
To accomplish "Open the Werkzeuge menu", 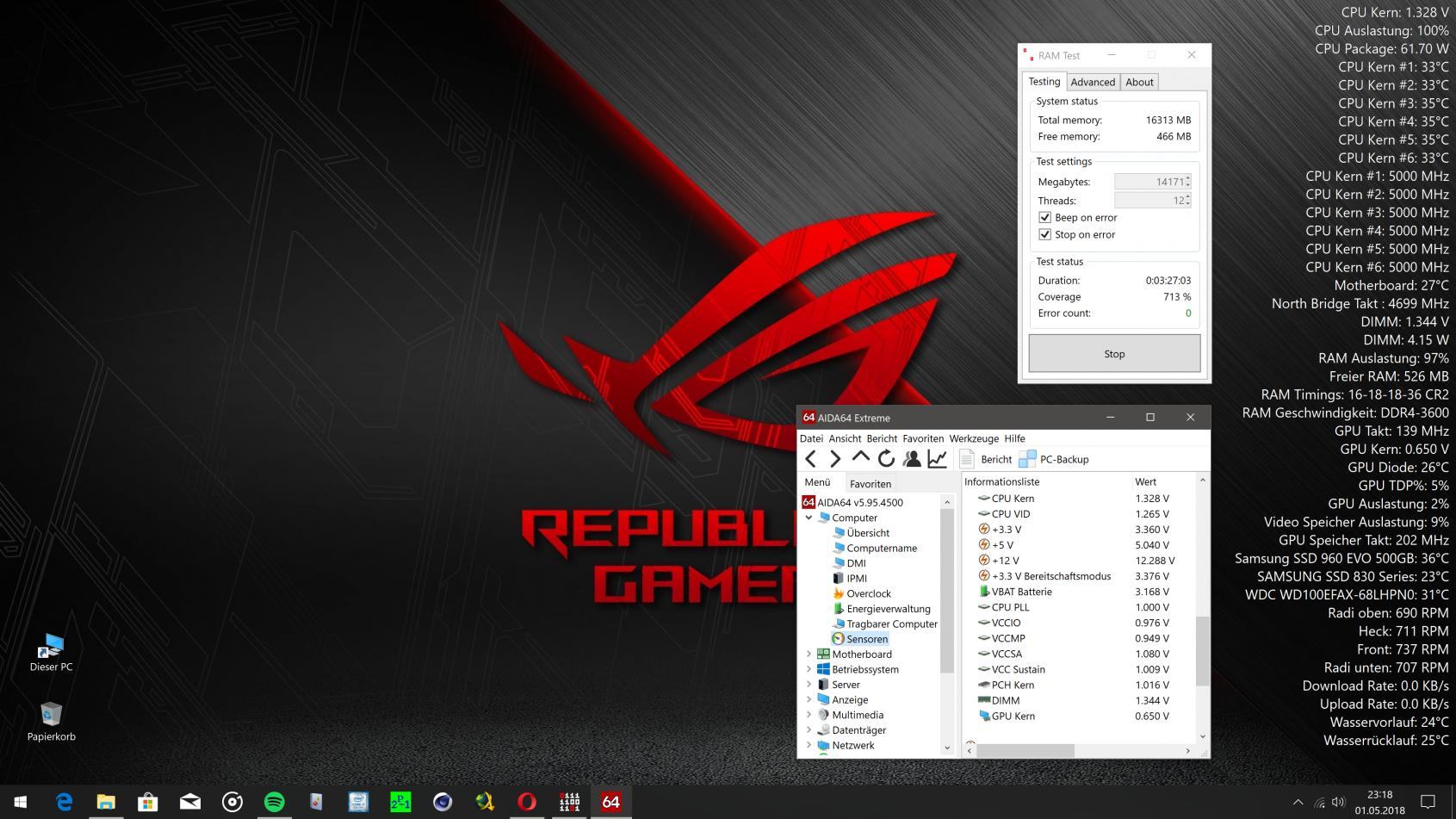I will point(974,438).
